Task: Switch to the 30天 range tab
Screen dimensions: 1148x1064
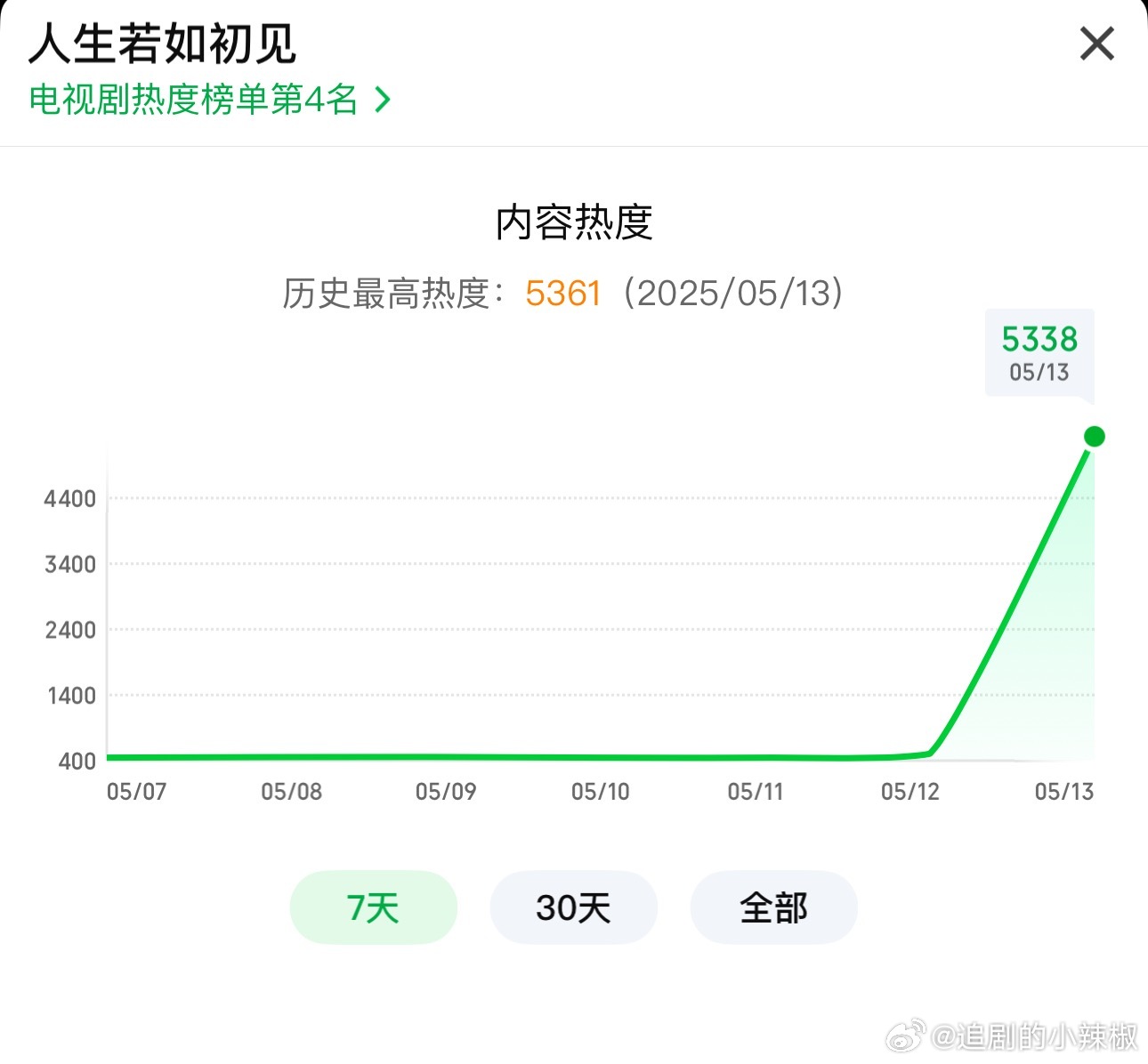Action: click(x=573, y=907)
